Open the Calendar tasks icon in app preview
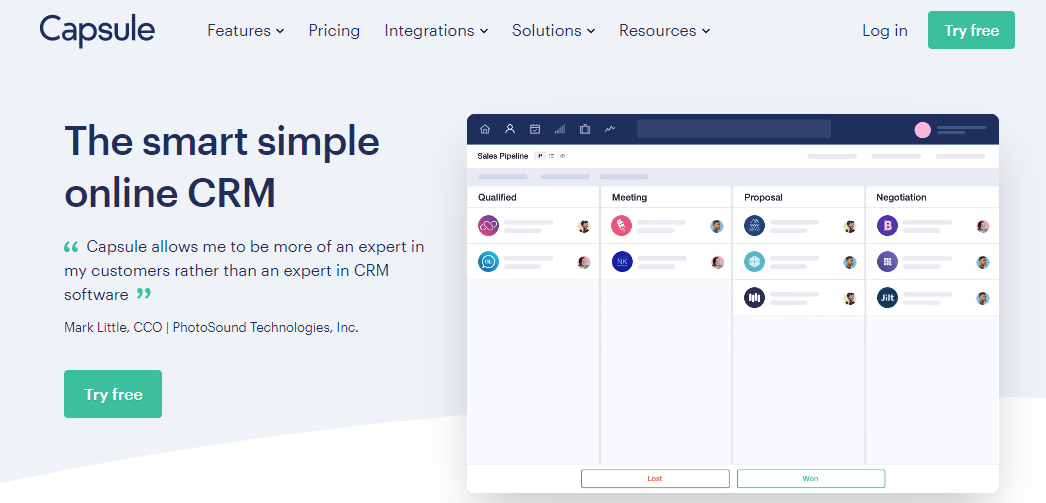Image resolution: width=1046 pixels, height=503 pixels. coord(534,129)
